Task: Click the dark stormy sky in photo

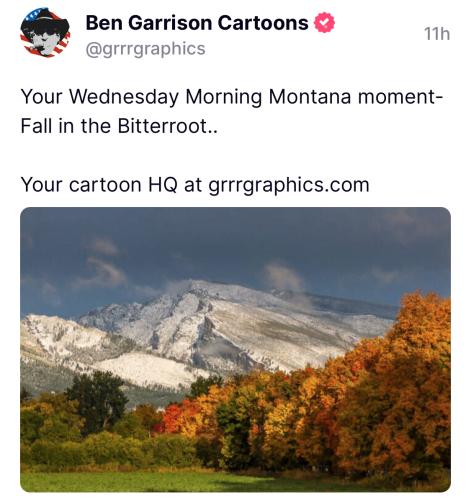Action: click(x=233, y=240)
